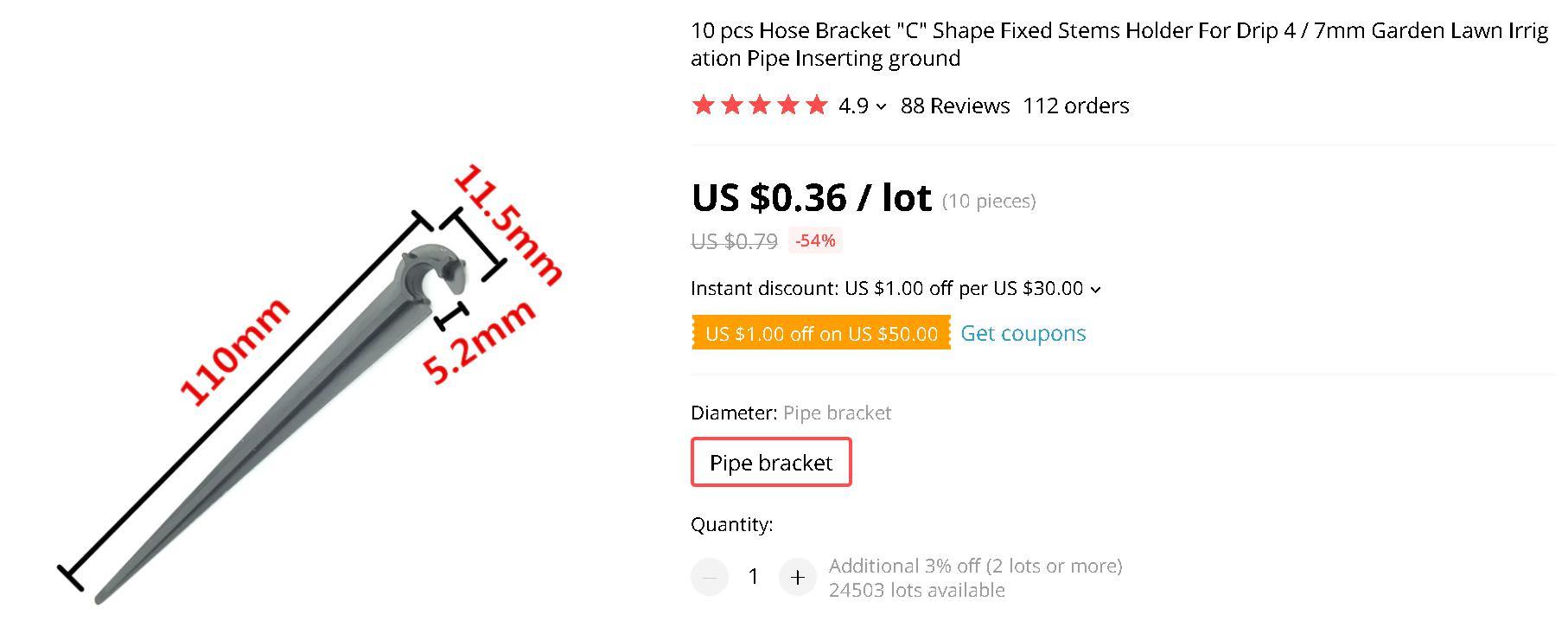This screenshot has width=1568, height=634.
Task: Expand the Instant discount details chevron
Action: [1095, 290]
